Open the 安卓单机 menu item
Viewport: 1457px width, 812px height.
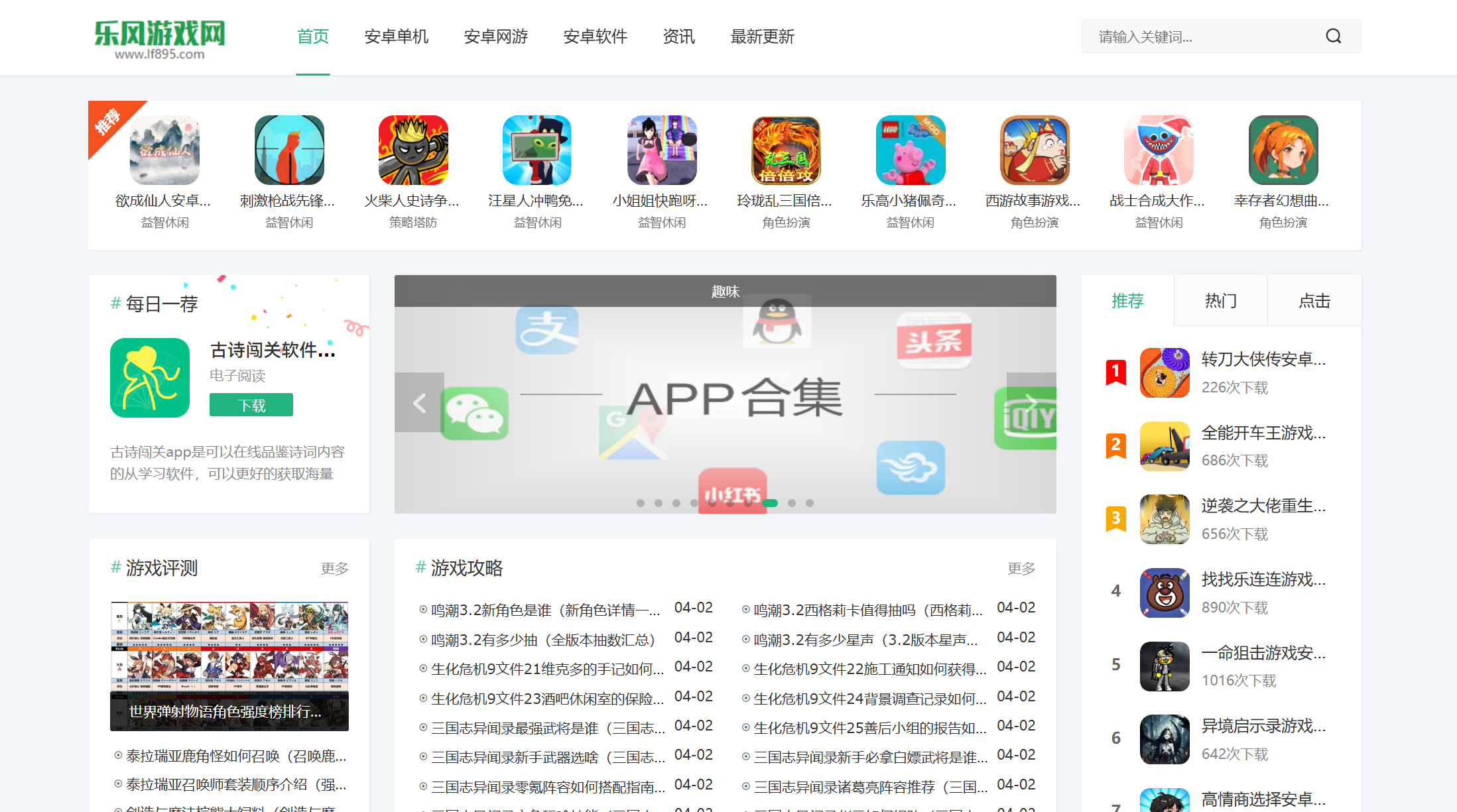tap(396, 37)
